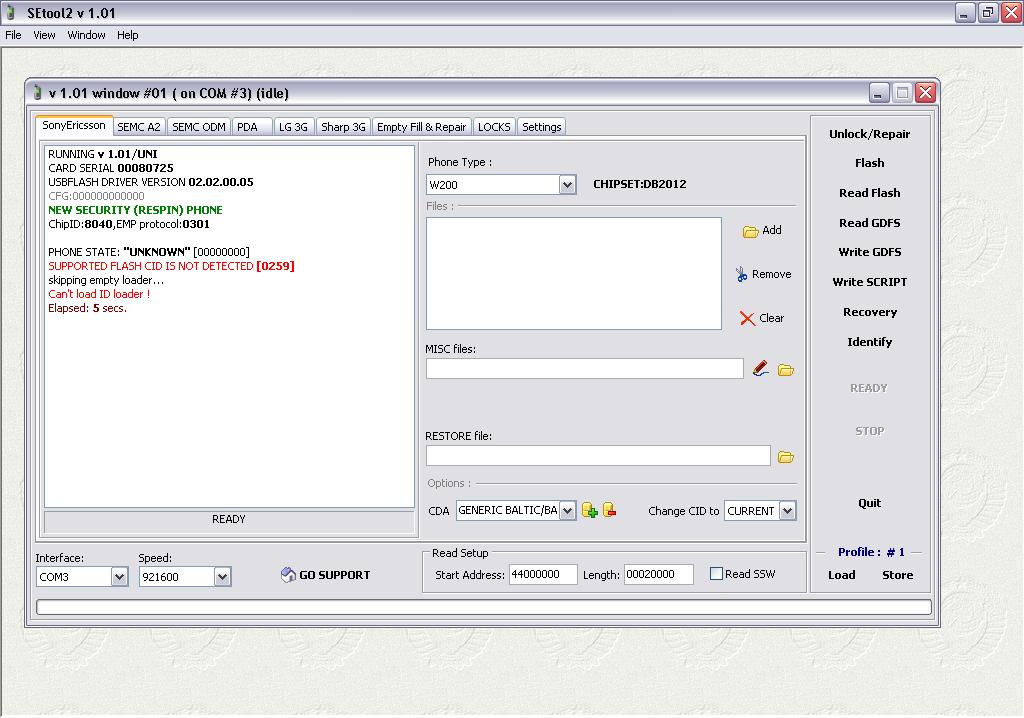Close the window #01 child window
Image resolution: width=1024 pixels, height=718 pixels.
[925, 93]
